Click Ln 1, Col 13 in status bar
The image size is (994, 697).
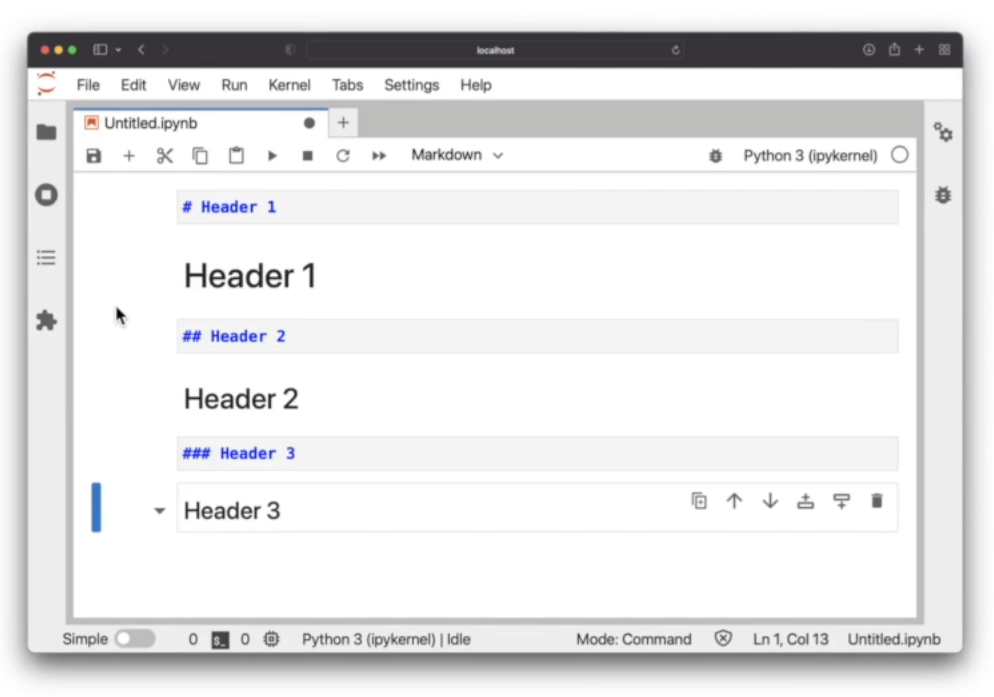coord(791,639)
